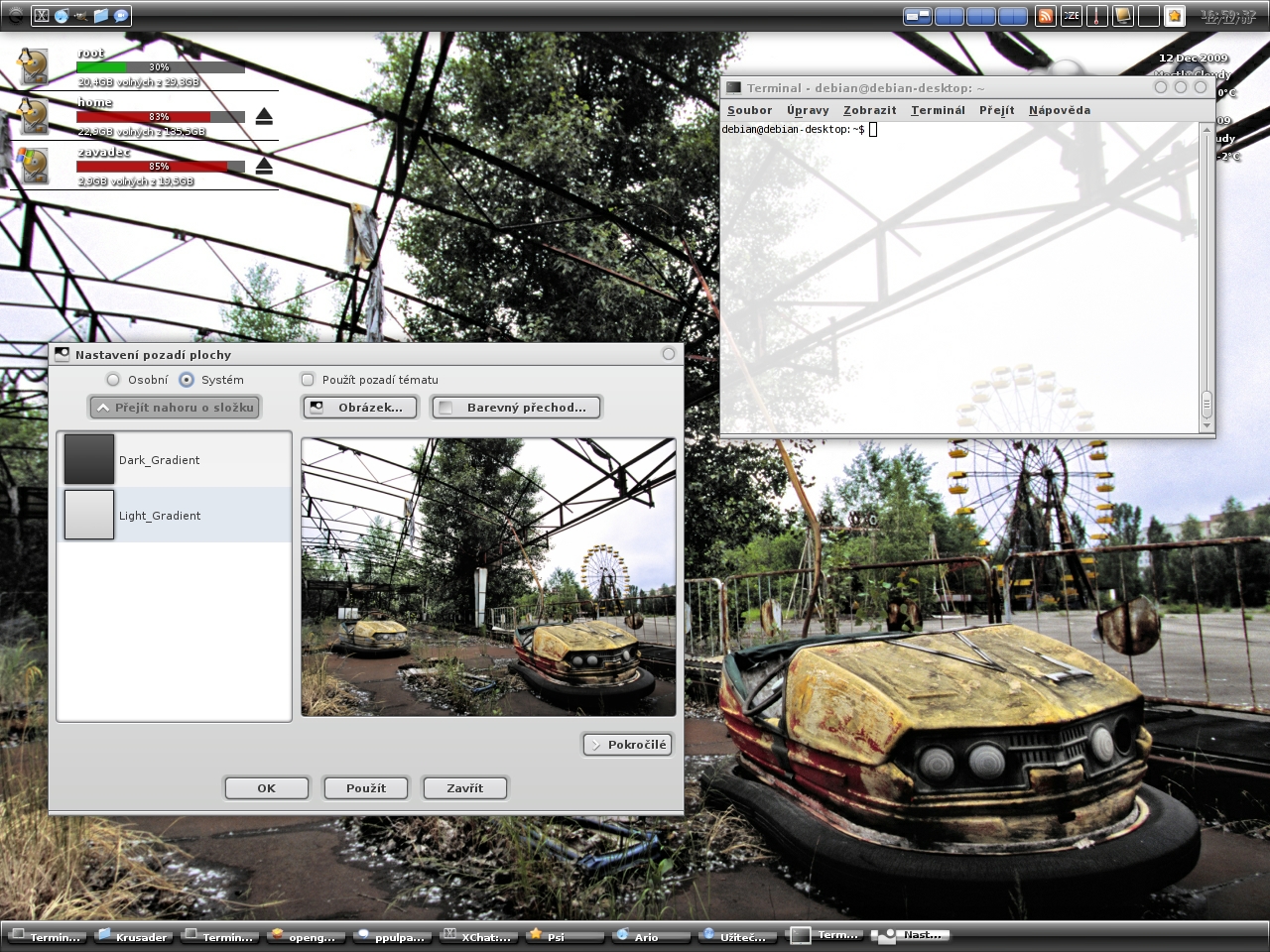This screenshot has height=952, width=1270.
Task: Eject the zavadec partition
Action: tap(264, 166)
